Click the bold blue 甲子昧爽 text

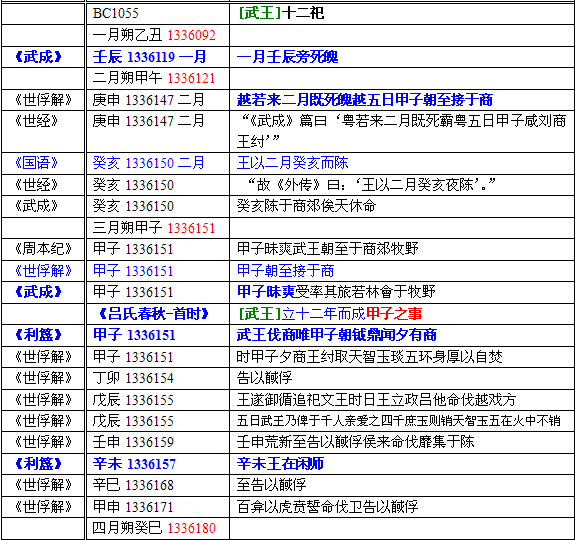266,292
